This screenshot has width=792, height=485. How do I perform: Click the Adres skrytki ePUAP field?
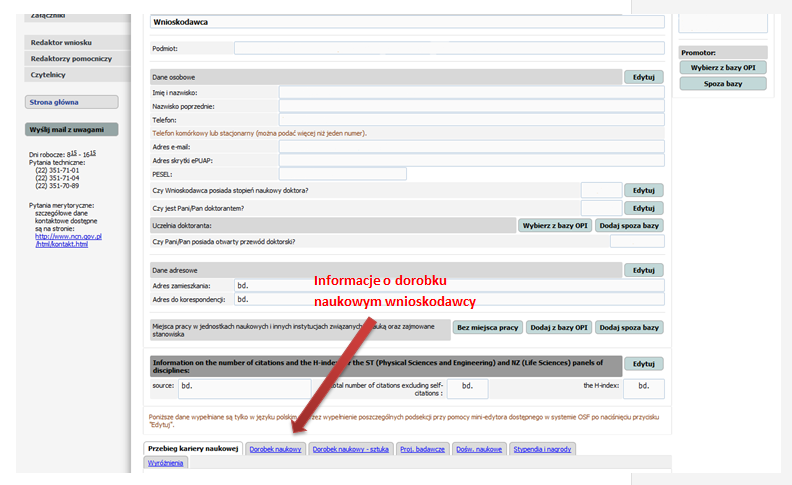coord(472,161)
